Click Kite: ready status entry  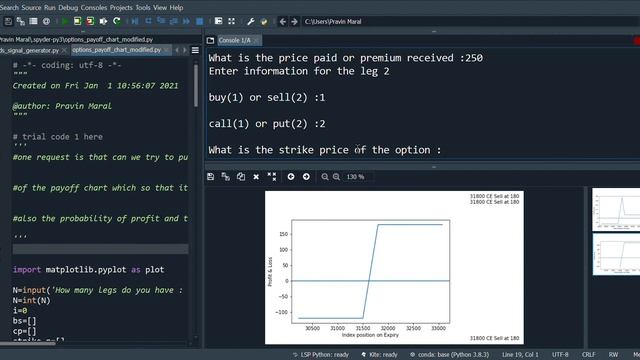tap(379, 355)
